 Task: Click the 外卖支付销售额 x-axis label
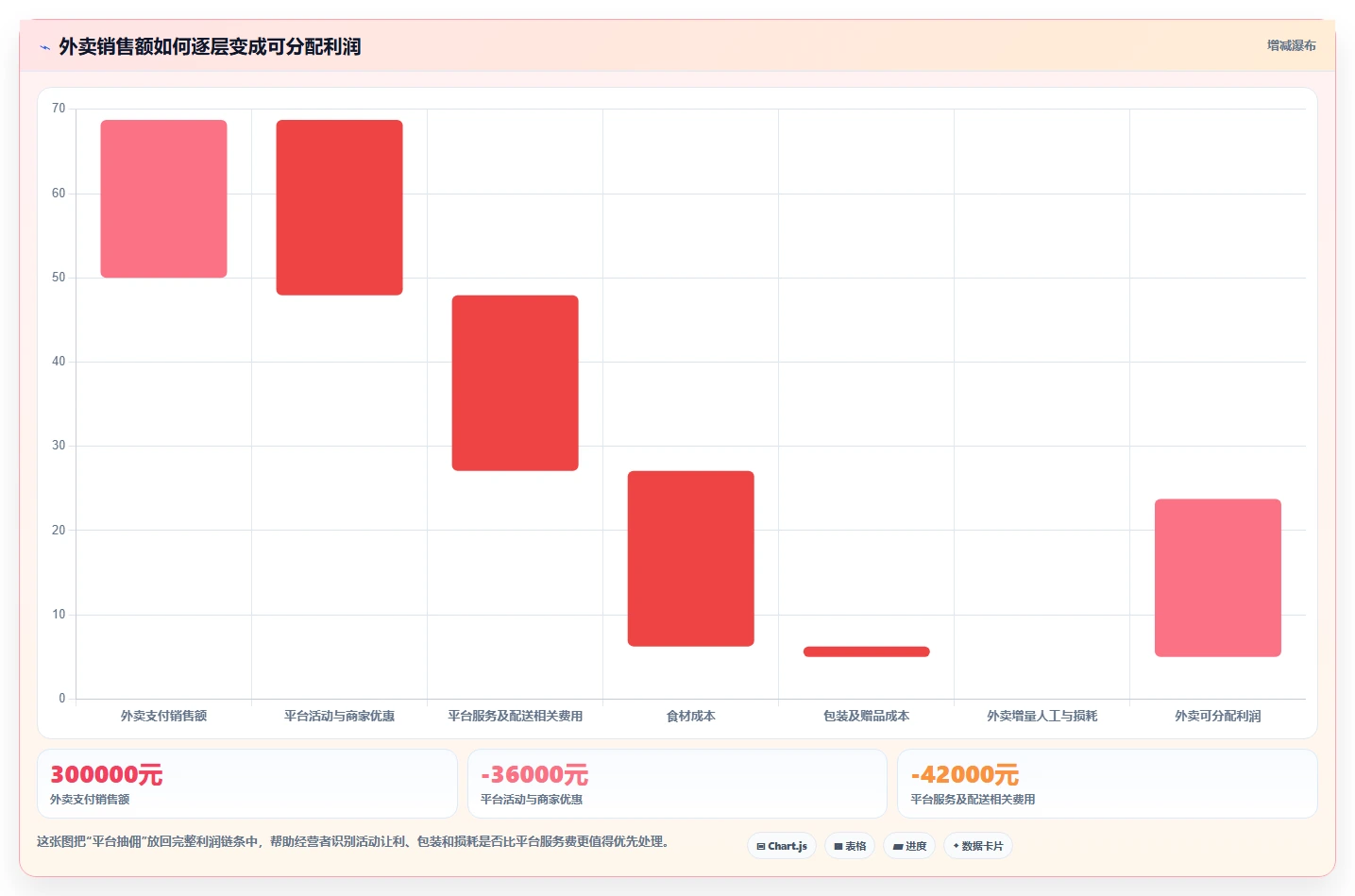coord(164,716)
